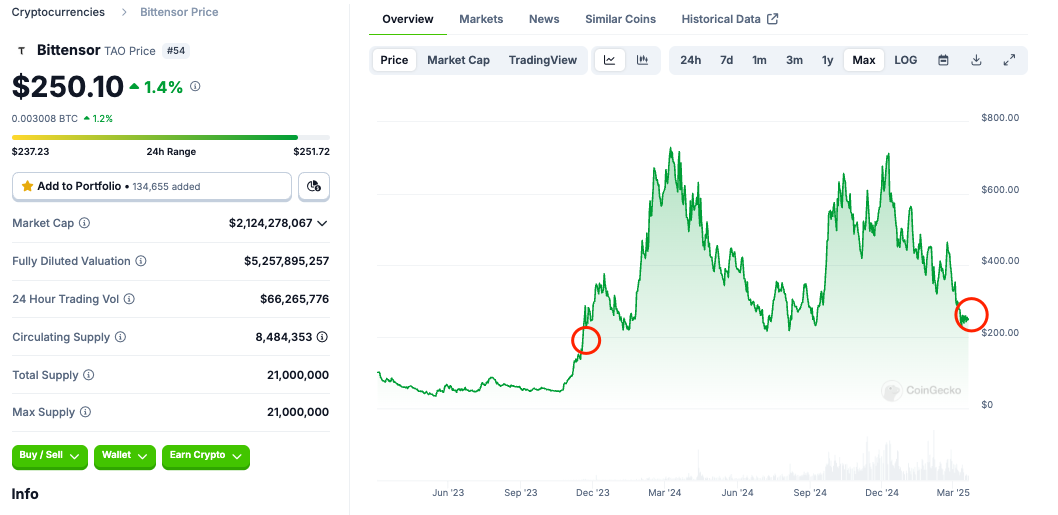1058x515 pixels.
Task: Select the 24h time range
Action: tap(690, 60)
